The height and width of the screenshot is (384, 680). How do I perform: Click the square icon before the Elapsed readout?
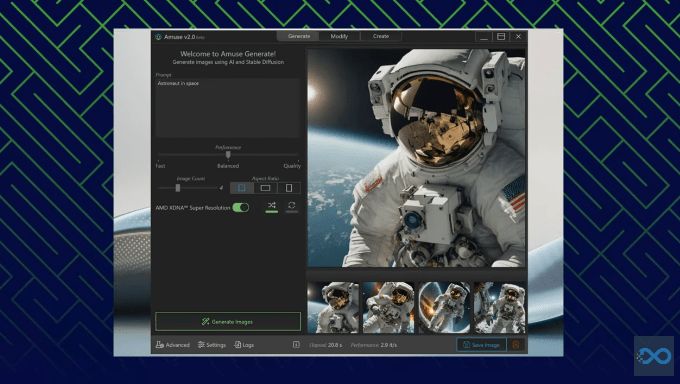click(x=296, y=345)
